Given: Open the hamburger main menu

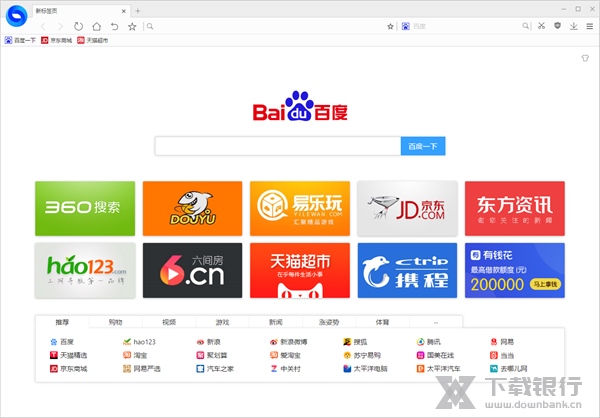Looking at the screenshot, I should coord(588,26).
